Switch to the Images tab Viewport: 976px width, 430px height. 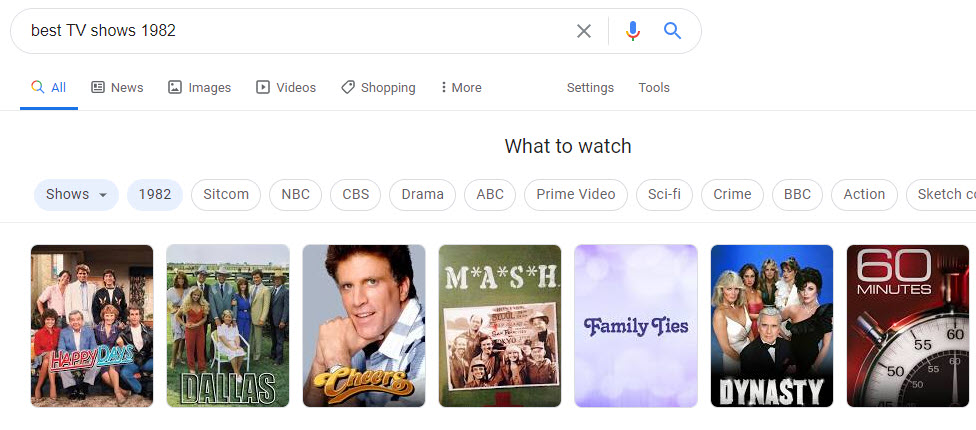click(x=199, y=88)
